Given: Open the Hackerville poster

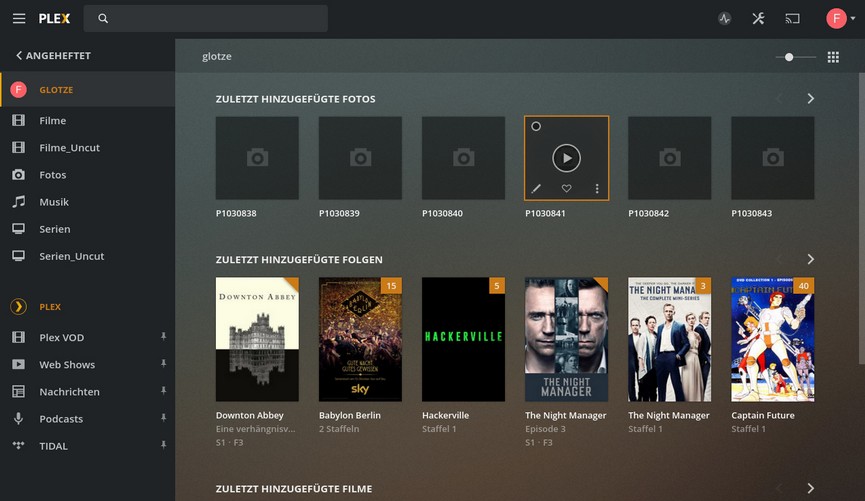Looking at the screenshot, I should (463, 339).
